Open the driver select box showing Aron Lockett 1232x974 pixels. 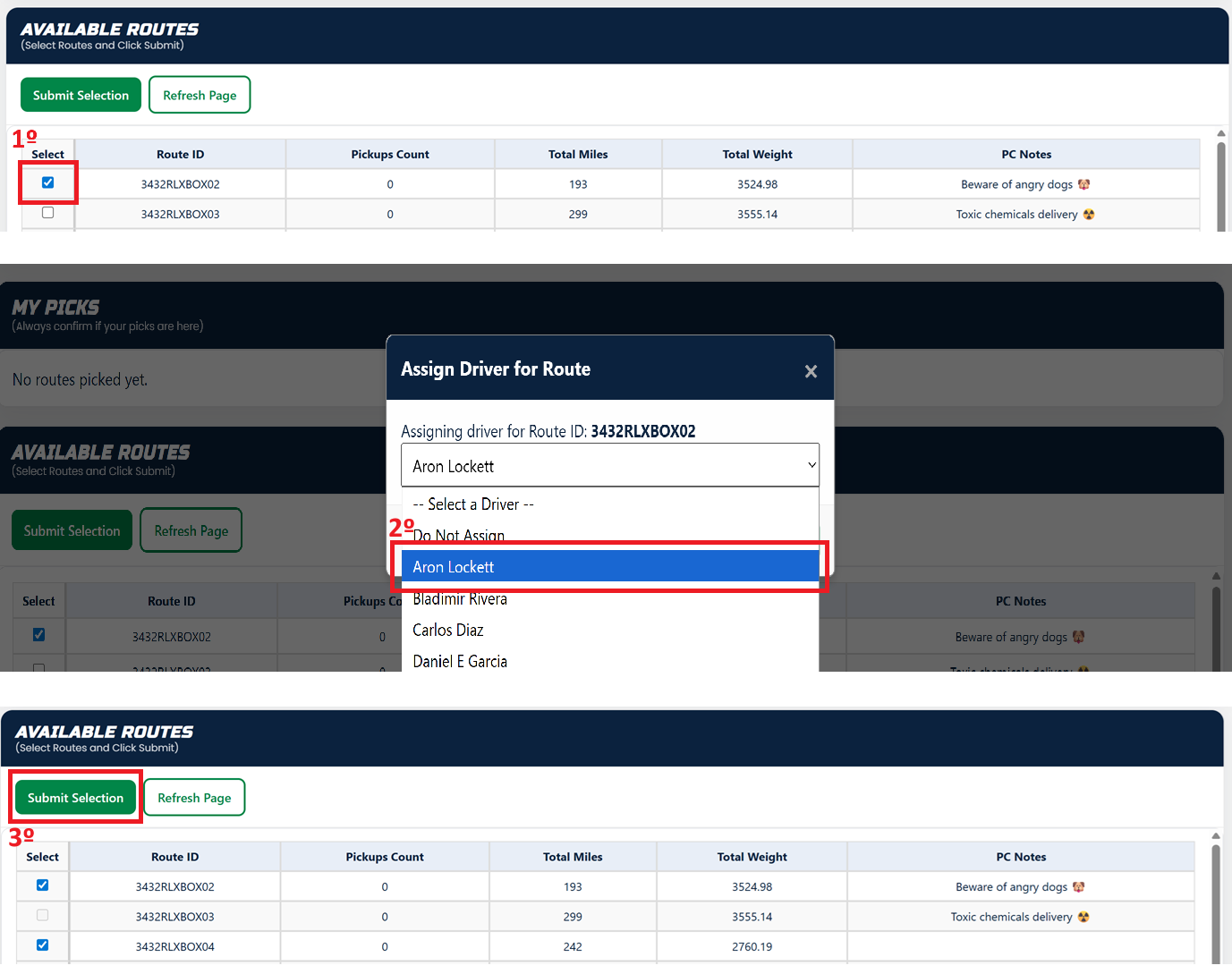(x=608, y=465)
